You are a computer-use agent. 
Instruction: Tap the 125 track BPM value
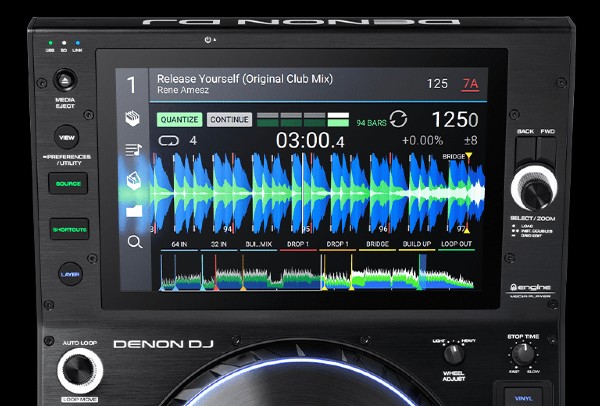click(x=437, y=84)
